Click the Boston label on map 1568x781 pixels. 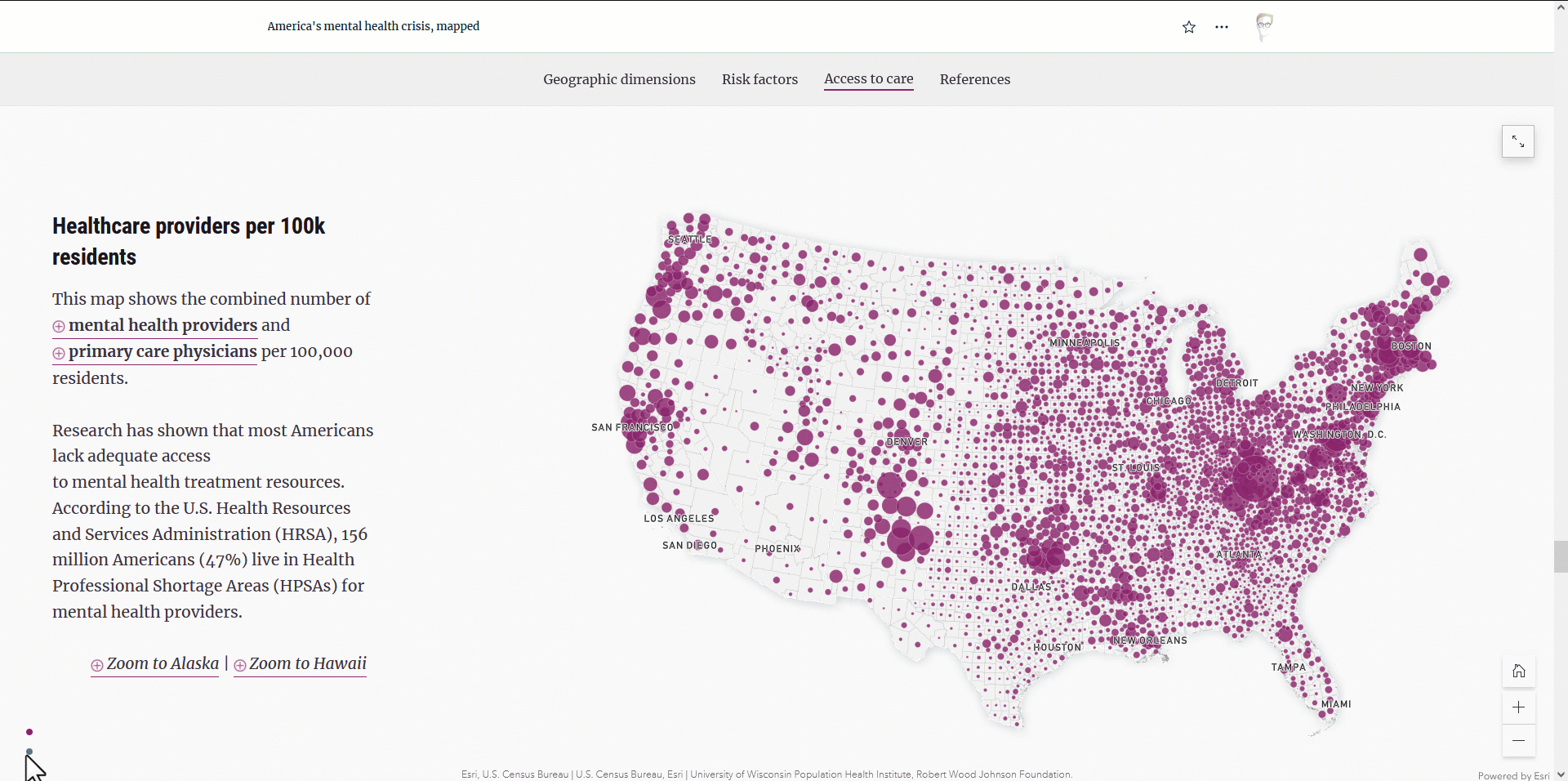click(x=1410, y=346)
